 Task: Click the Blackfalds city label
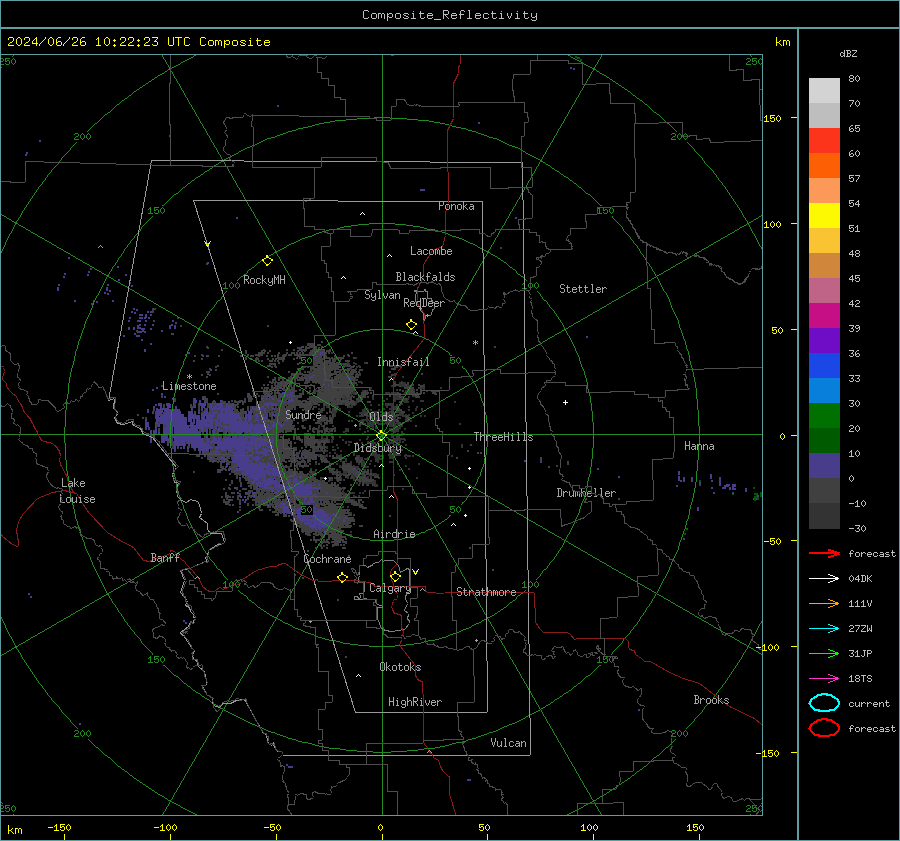click(425, 277)
